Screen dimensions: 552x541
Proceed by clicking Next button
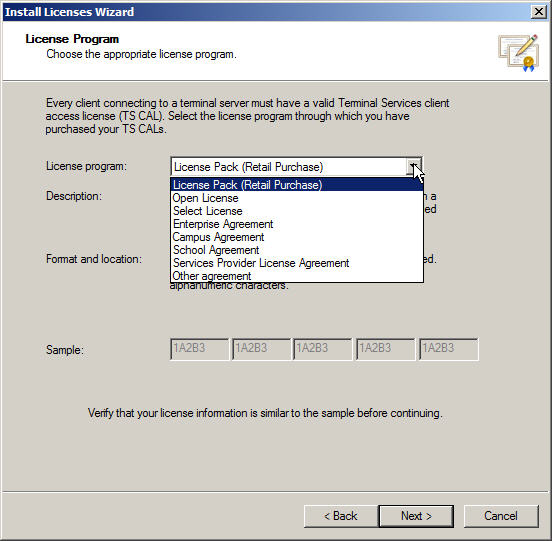point(416,516)
